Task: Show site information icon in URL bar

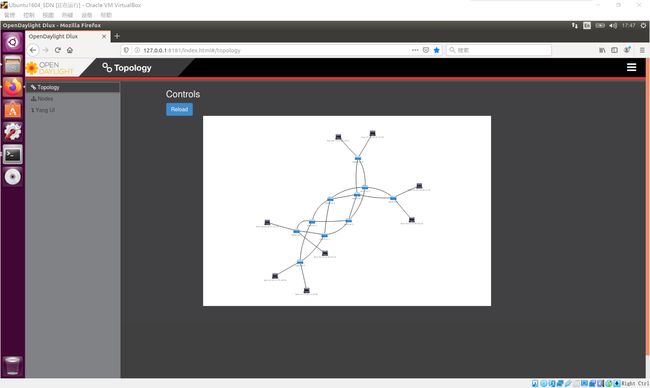Action: 137,50
